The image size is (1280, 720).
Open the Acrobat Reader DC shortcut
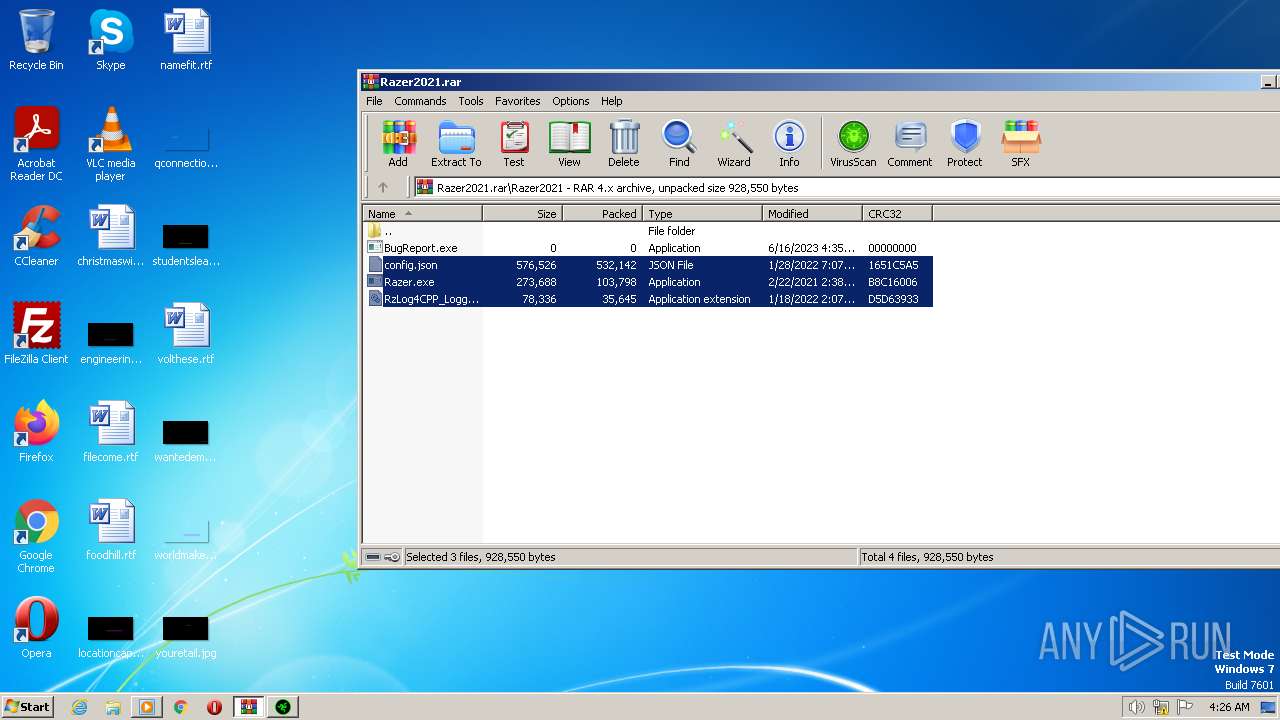36,145
